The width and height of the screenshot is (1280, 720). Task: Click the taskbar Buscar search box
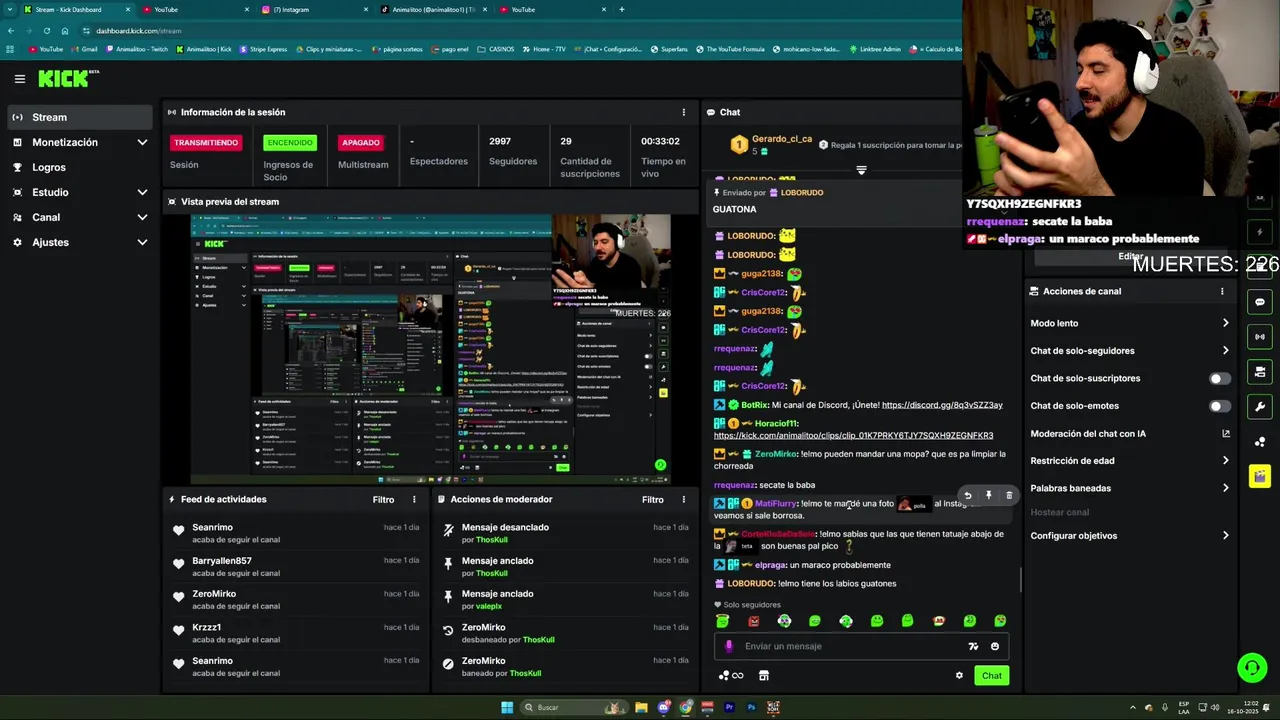574,707
